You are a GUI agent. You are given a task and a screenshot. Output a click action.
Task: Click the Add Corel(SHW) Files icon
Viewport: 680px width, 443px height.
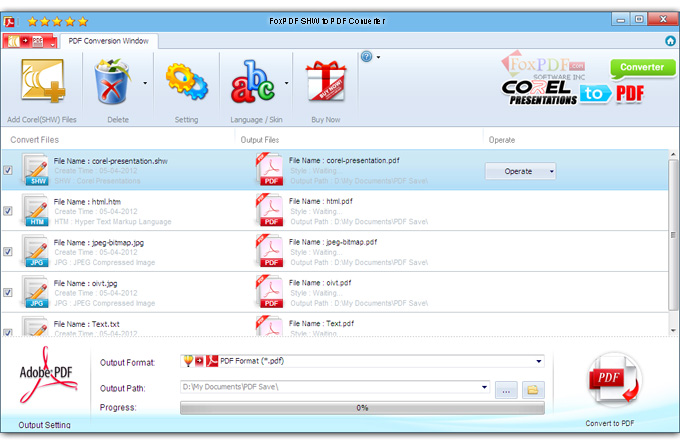[42, 81]
